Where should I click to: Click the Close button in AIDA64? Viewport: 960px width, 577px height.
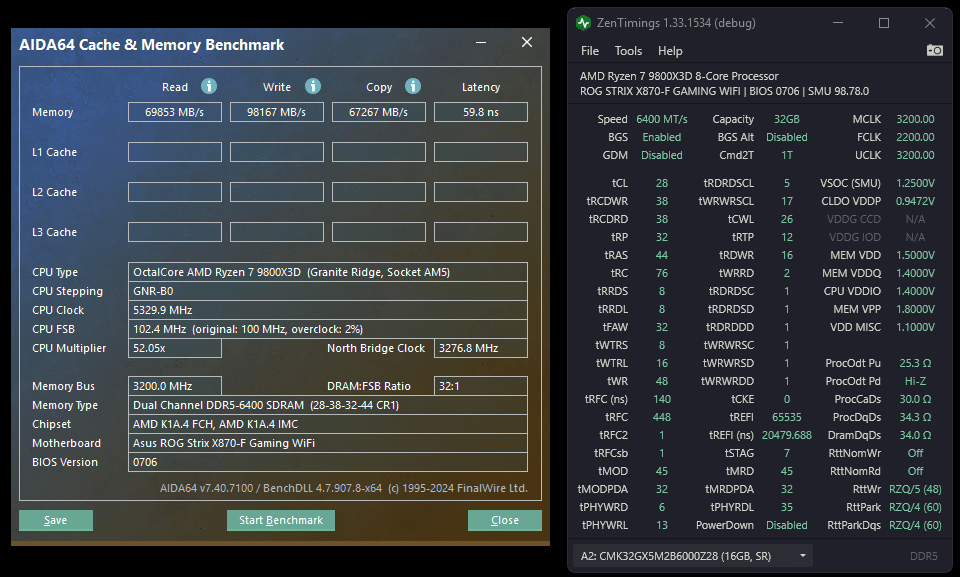pyautogui.click(x=504, y=520)
